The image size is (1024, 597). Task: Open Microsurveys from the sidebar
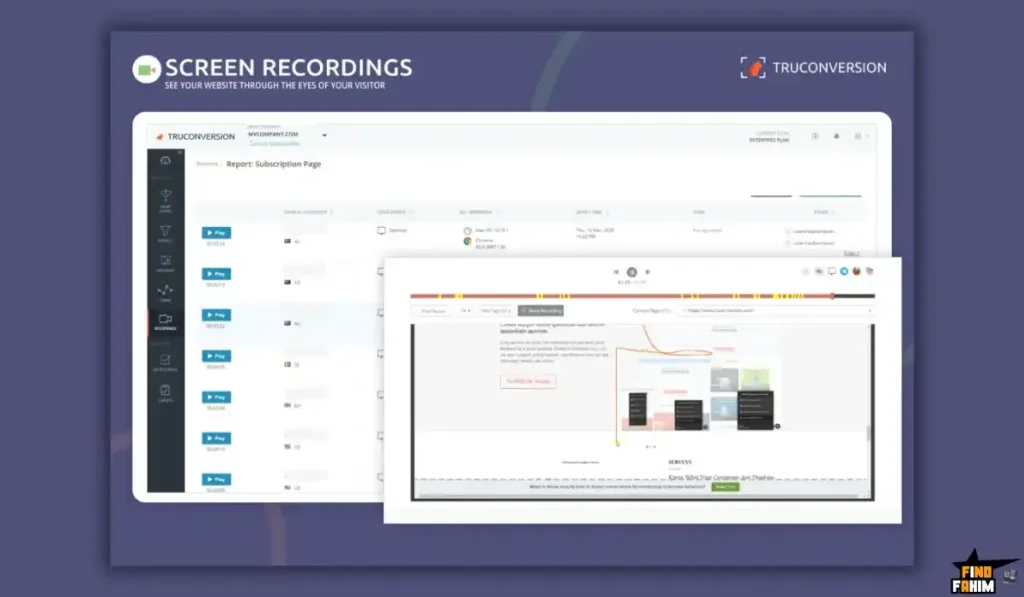click(166, 362)
